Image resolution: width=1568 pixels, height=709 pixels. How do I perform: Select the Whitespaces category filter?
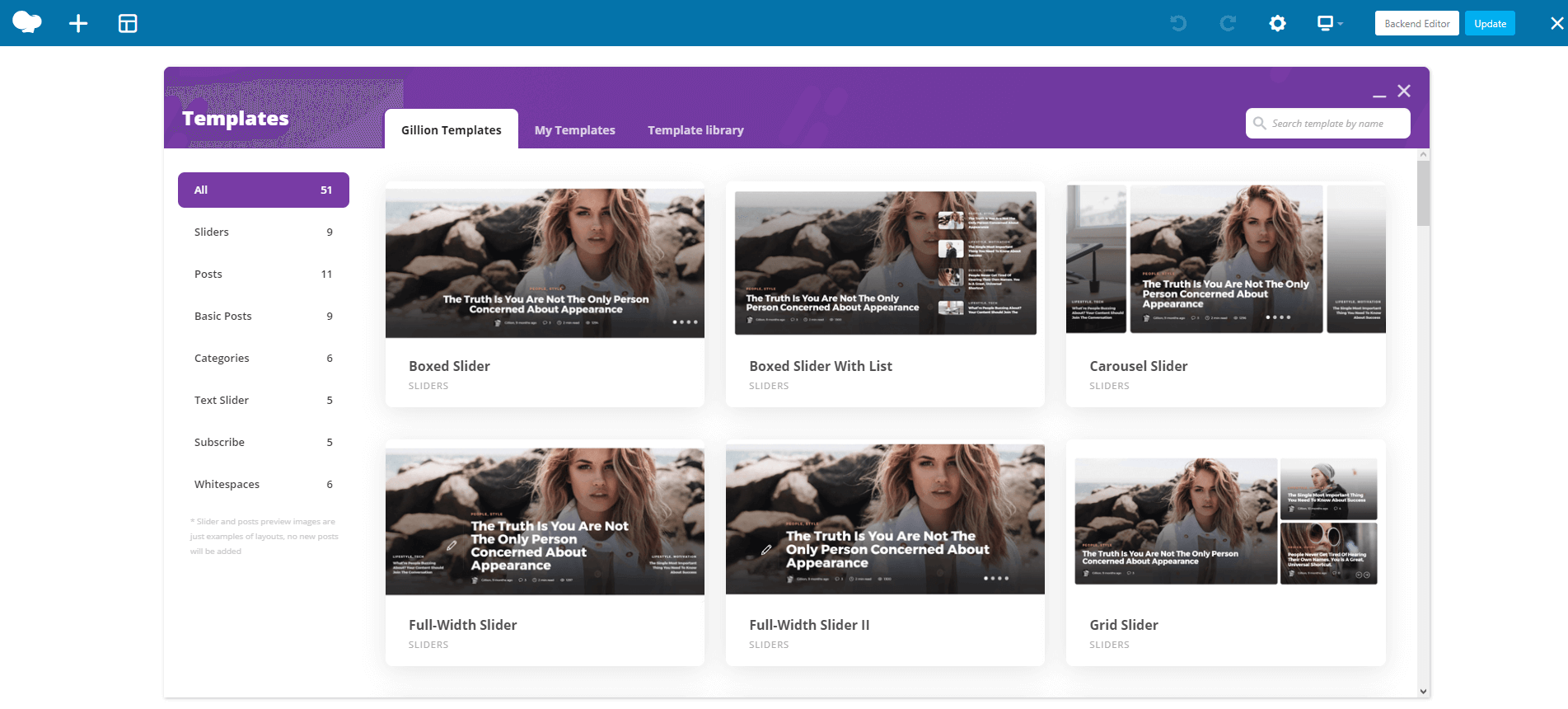(x=264, y=484)
